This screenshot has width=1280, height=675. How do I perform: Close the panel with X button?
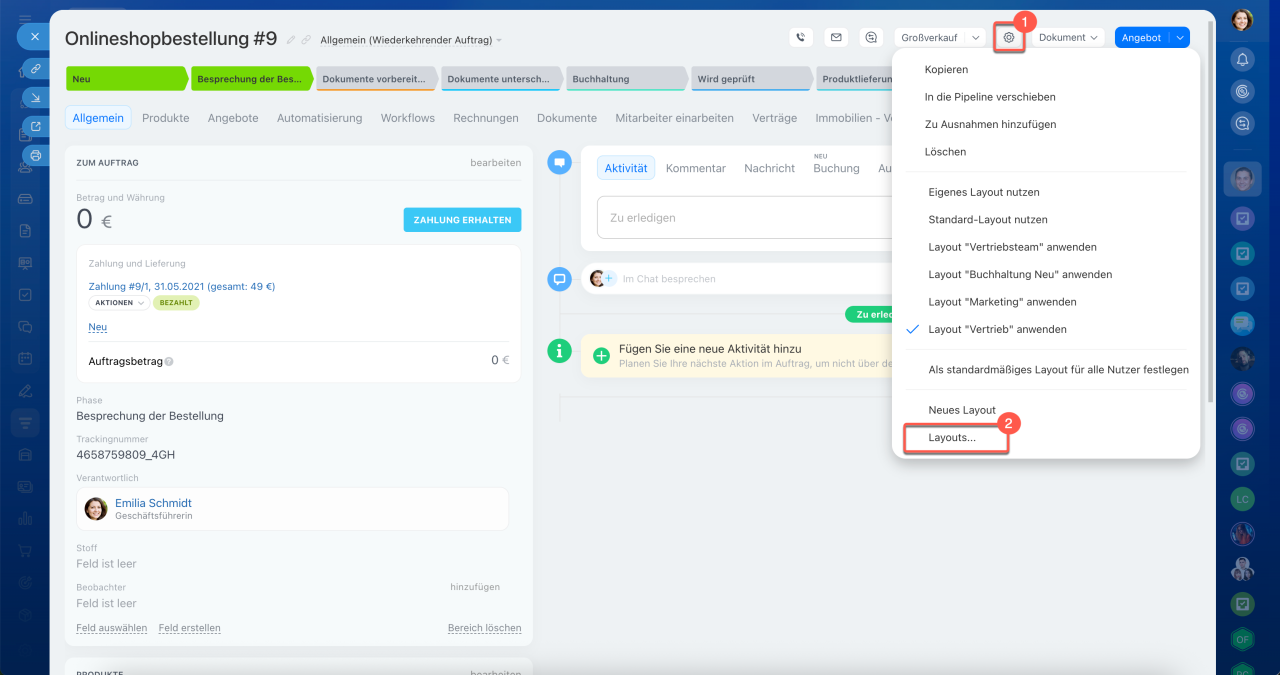(34, 36)
